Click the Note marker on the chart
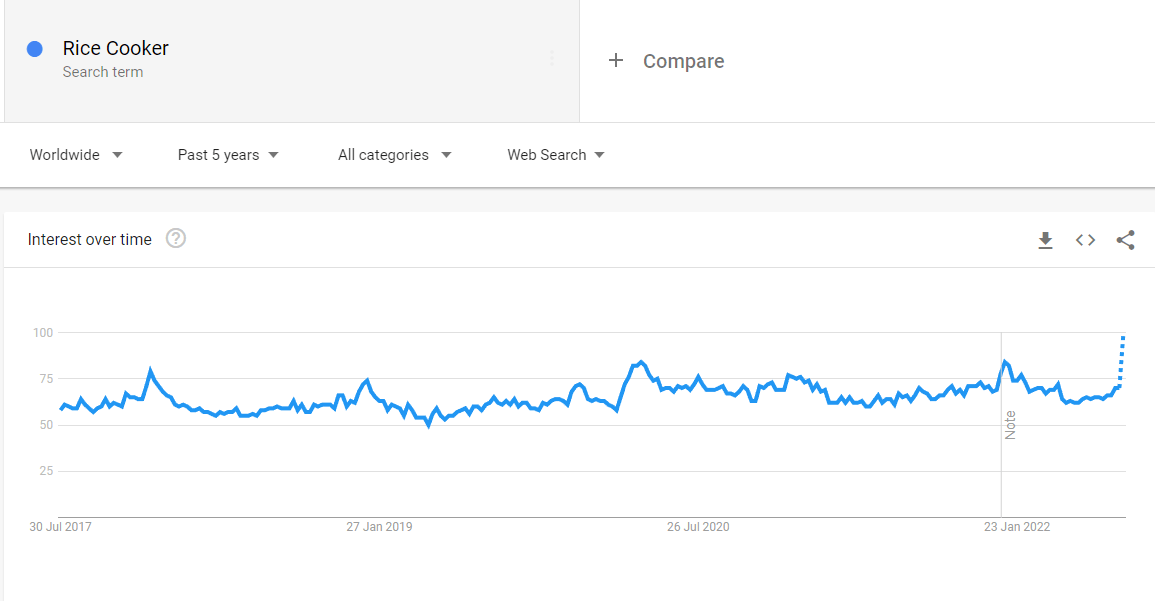The image size is (1155, 601). (1011, 425)
